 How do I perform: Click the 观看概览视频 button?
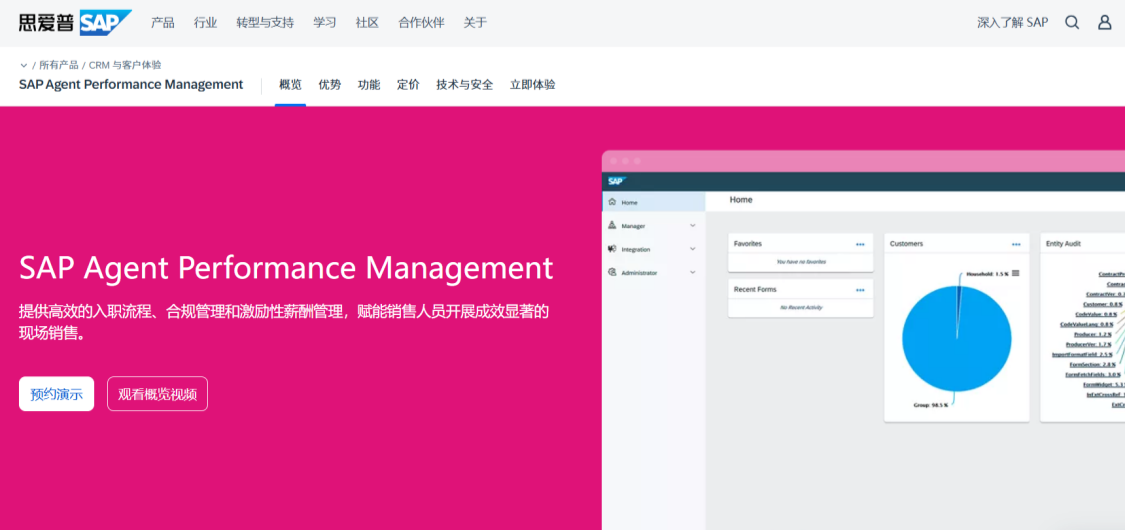point(157,394)
